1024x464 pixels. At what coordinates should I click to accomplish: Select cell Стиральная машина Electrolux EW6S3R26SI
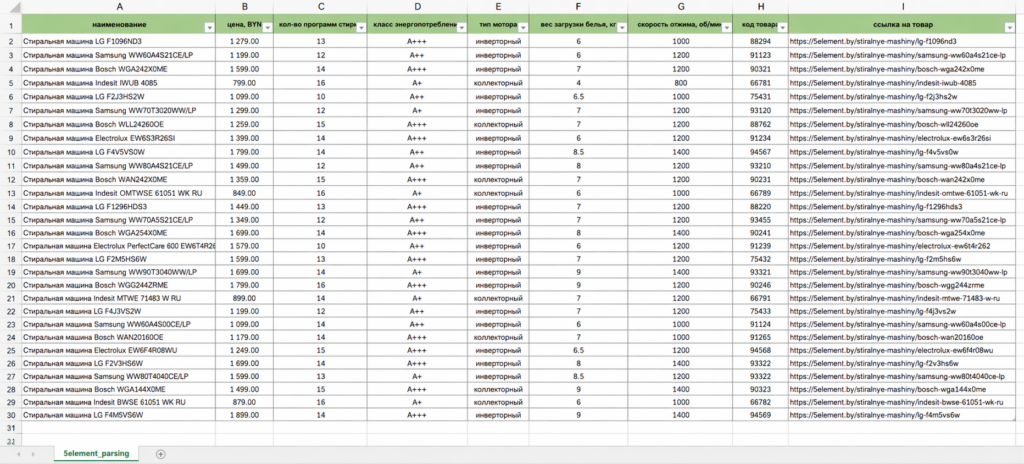click(x=119, y=138)
